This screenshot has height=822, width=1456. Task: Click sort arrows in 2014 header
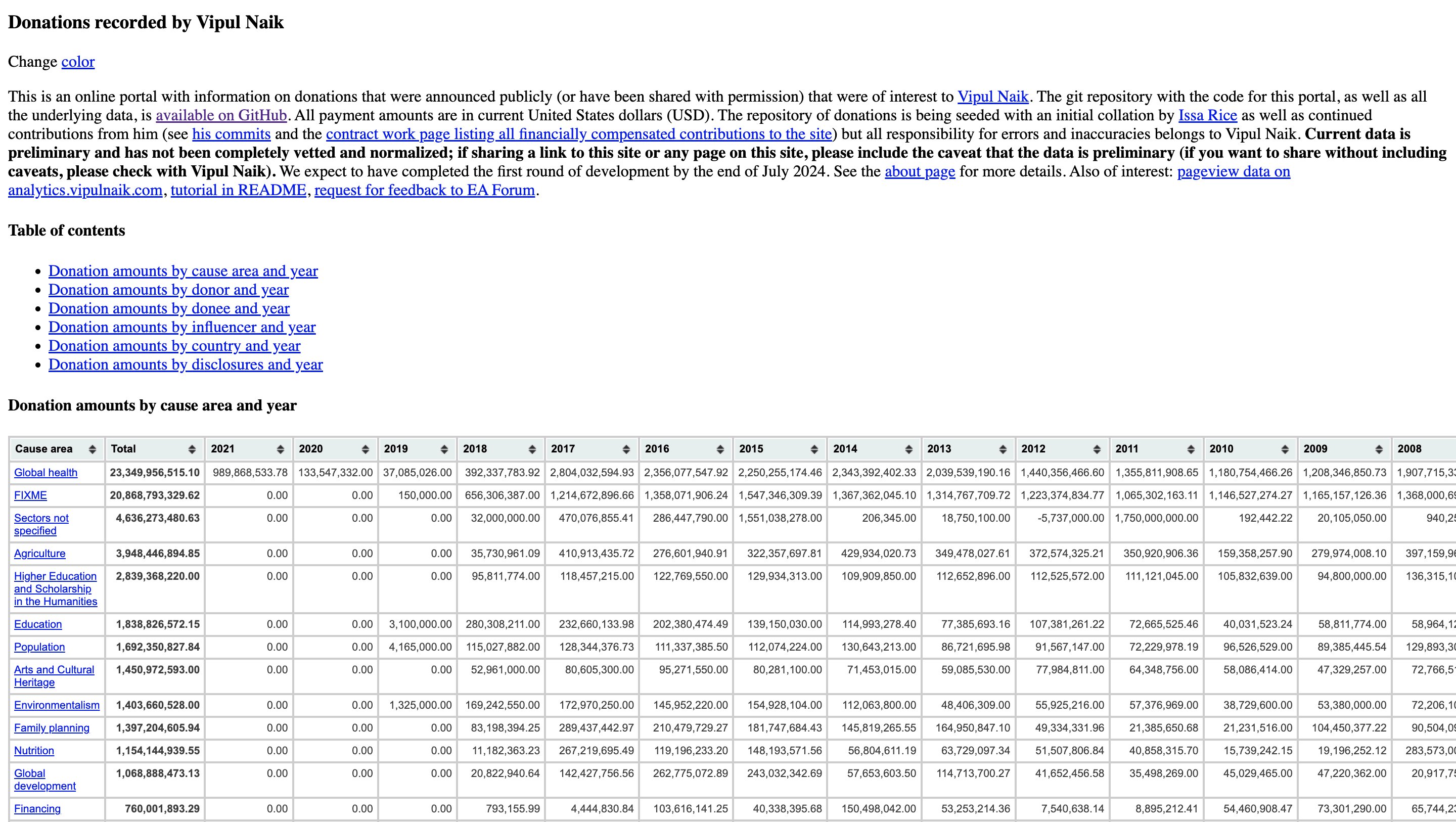point(909,449)
